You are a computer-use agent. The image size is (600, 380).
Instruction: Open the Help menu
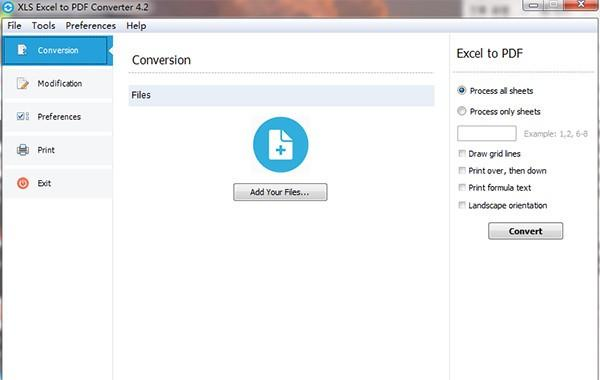point(136,26)
